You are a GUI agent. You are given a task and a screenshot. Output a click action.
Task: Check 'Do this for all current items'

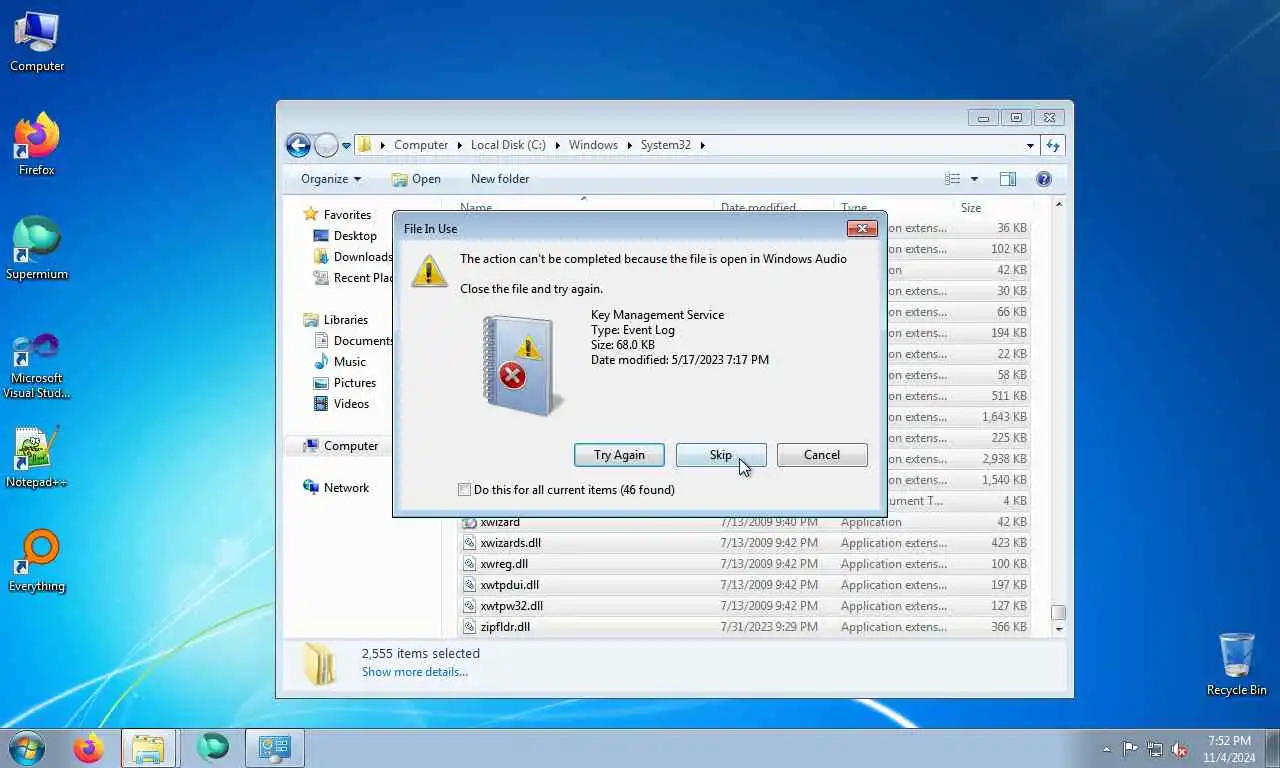click(464, 490)
